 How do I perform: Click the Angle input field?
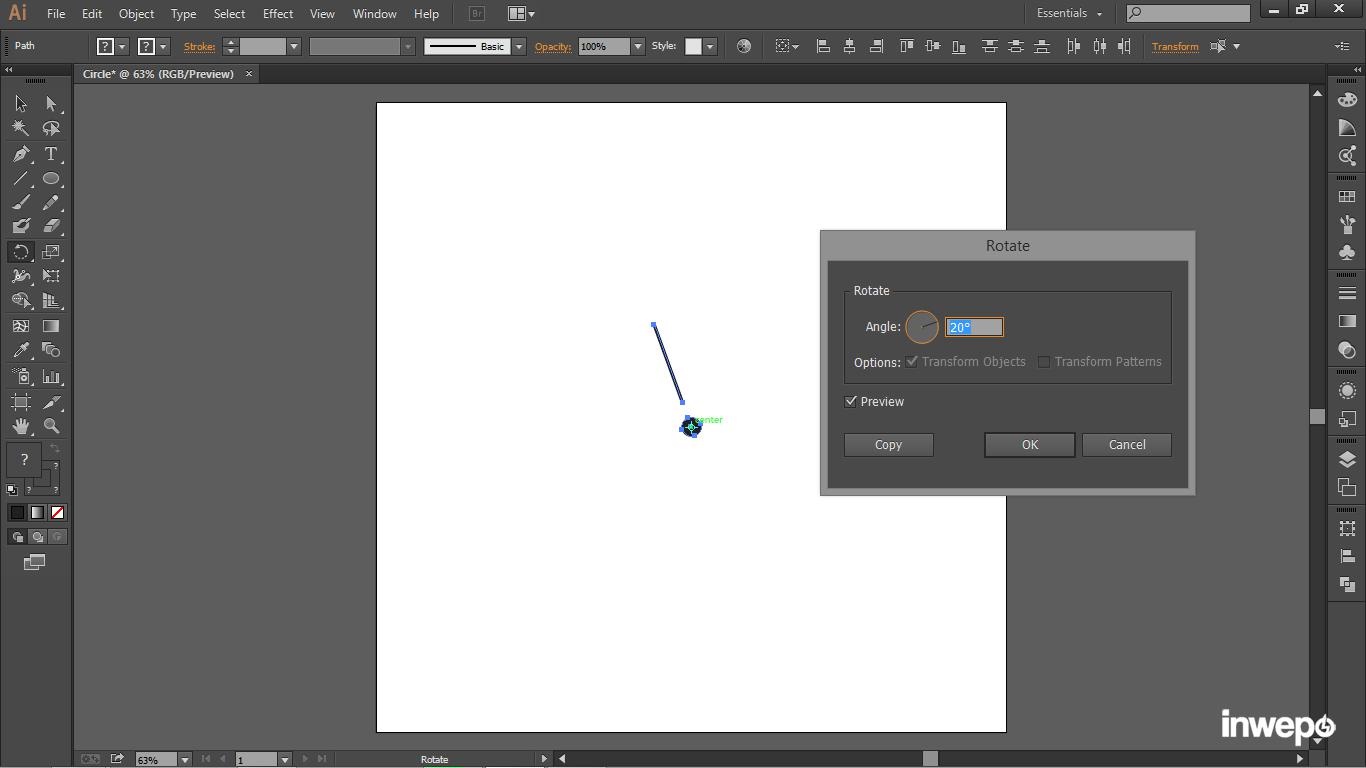coord(974,327)
